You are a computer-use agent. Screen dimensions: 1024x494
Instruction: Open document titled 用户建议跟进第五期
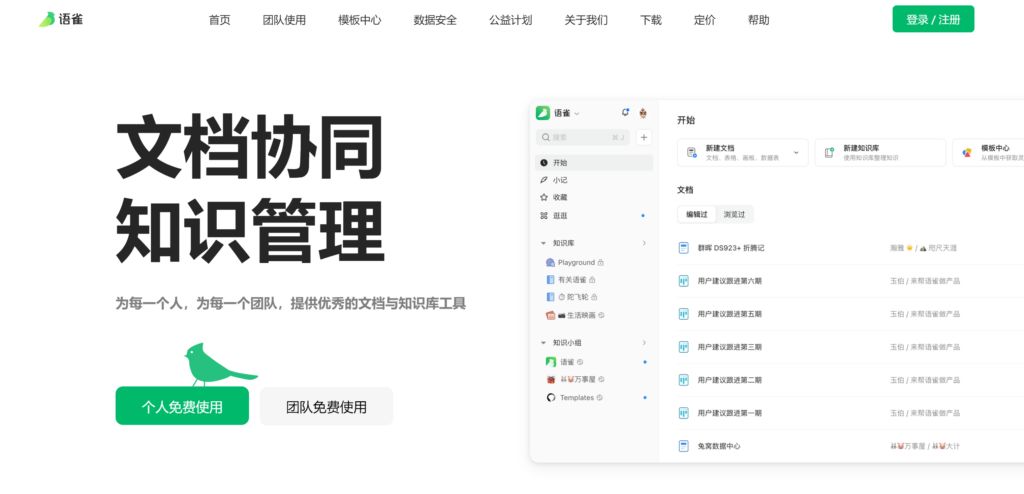coord(729,314)
